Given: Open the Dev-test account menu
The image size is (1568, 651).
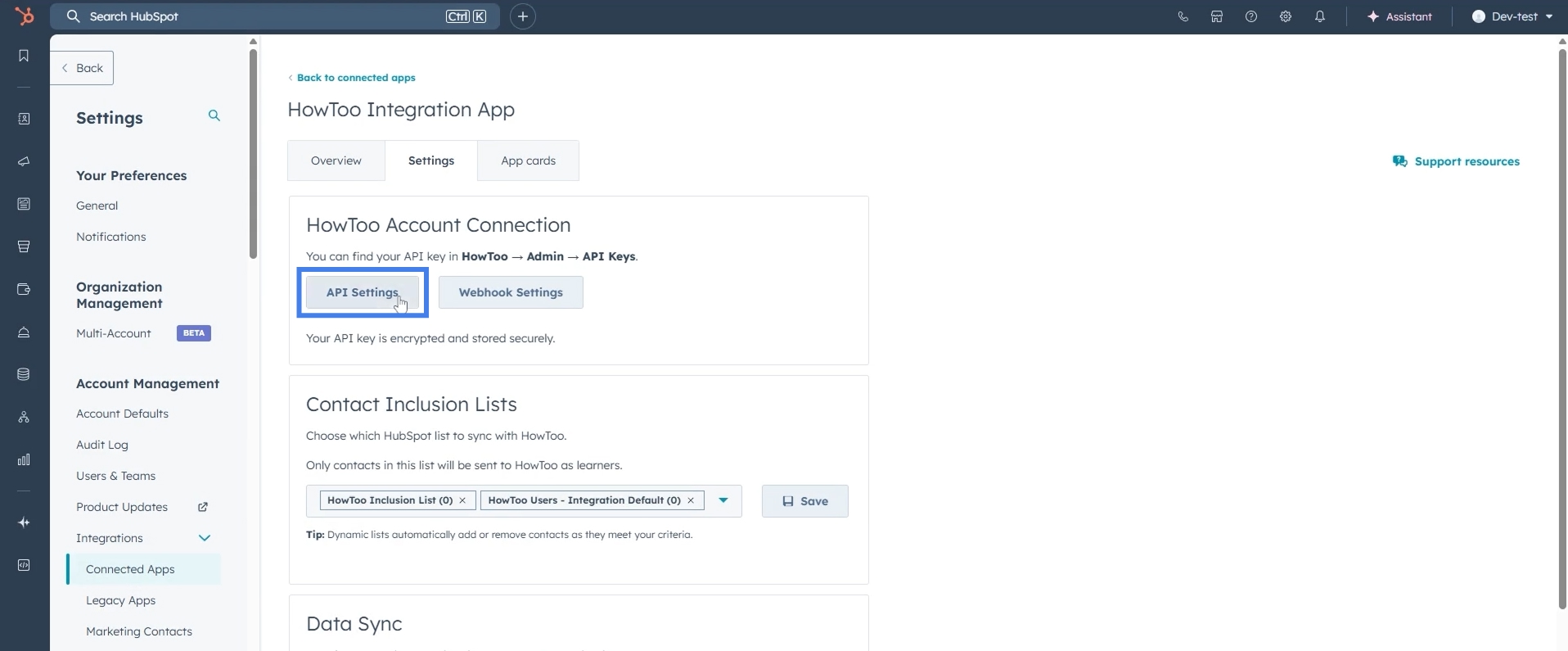Looking at the screenshot, I should [x=1512, y=16].
